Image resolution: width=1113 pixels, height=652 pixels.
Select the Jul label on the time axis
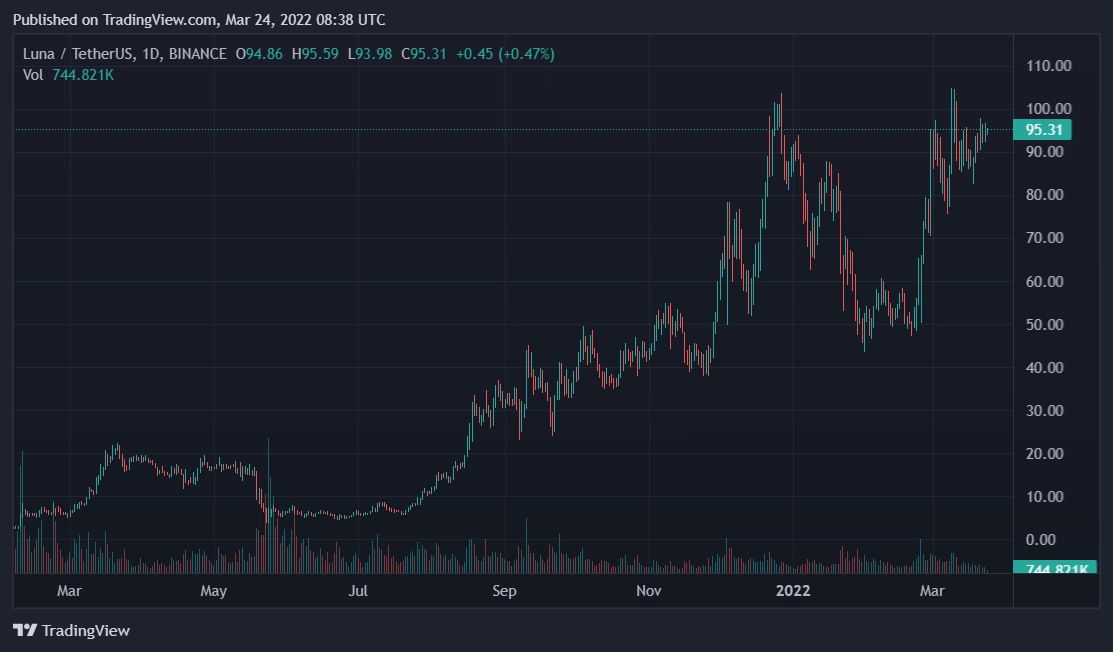[x=358, y=591]
